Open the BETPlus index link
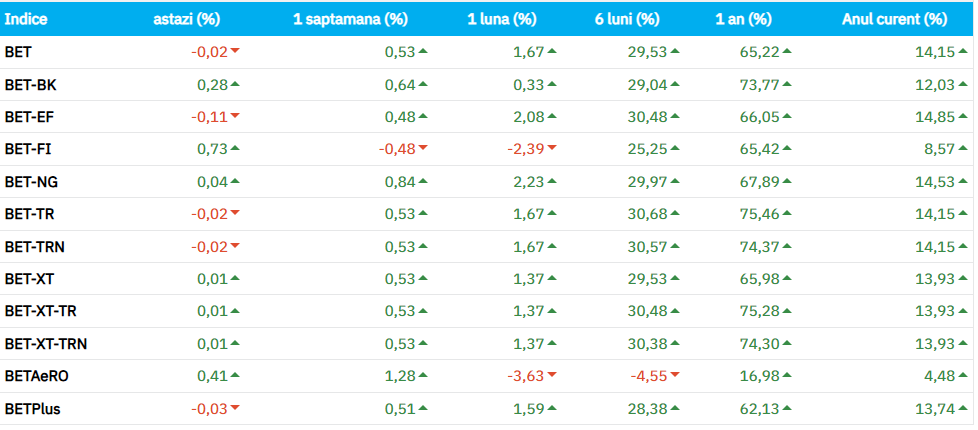 32,408
